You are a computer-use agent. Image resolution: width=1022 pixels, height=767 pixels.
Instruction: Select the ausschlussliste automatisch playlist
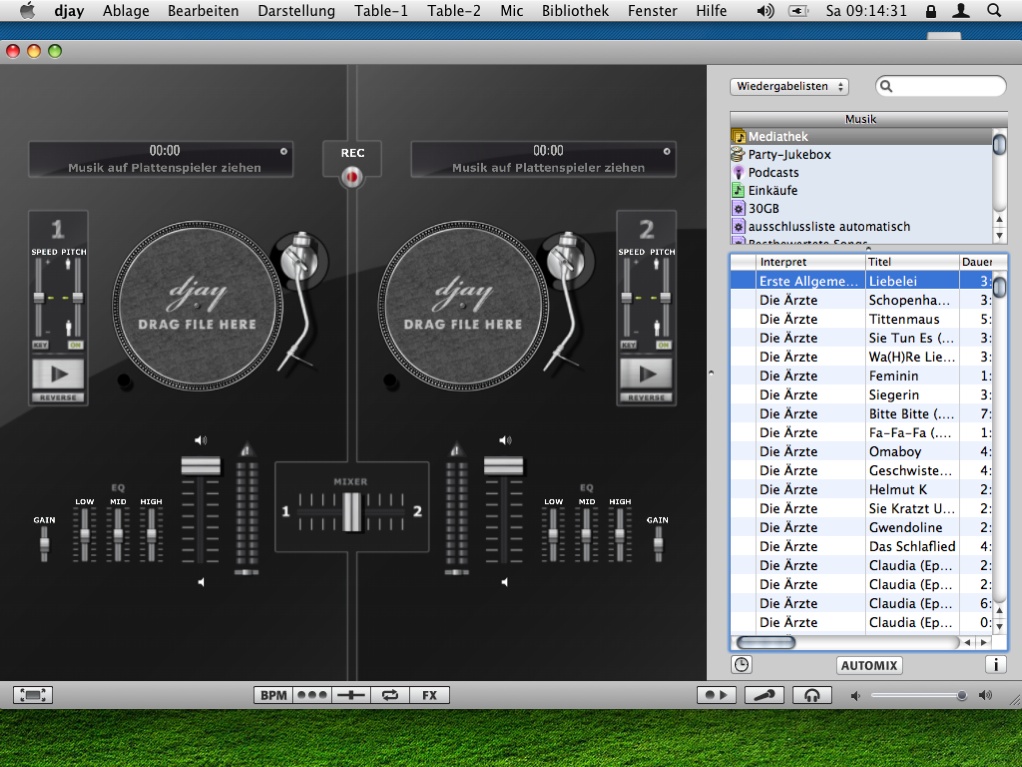(862, 227)
